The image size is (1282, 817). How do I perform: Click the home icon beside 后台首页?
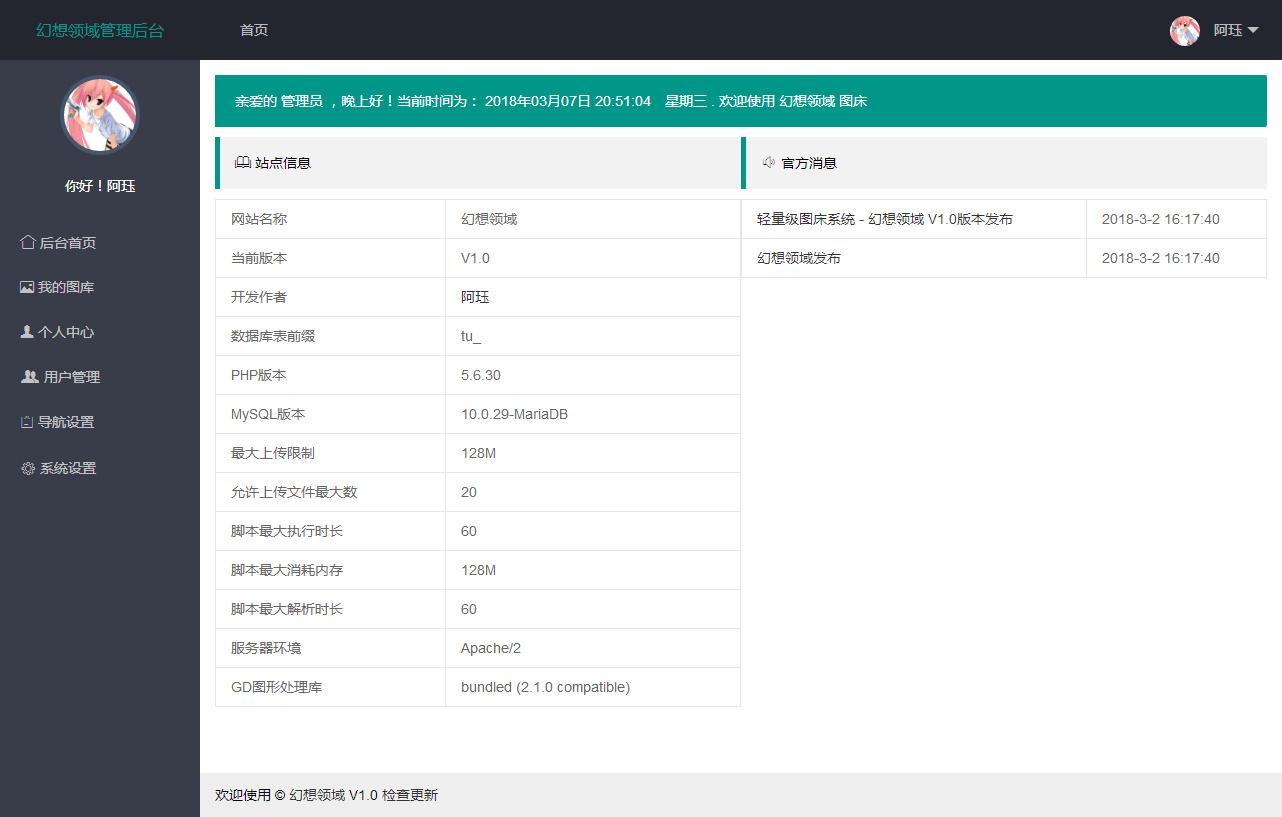(28, 241)
